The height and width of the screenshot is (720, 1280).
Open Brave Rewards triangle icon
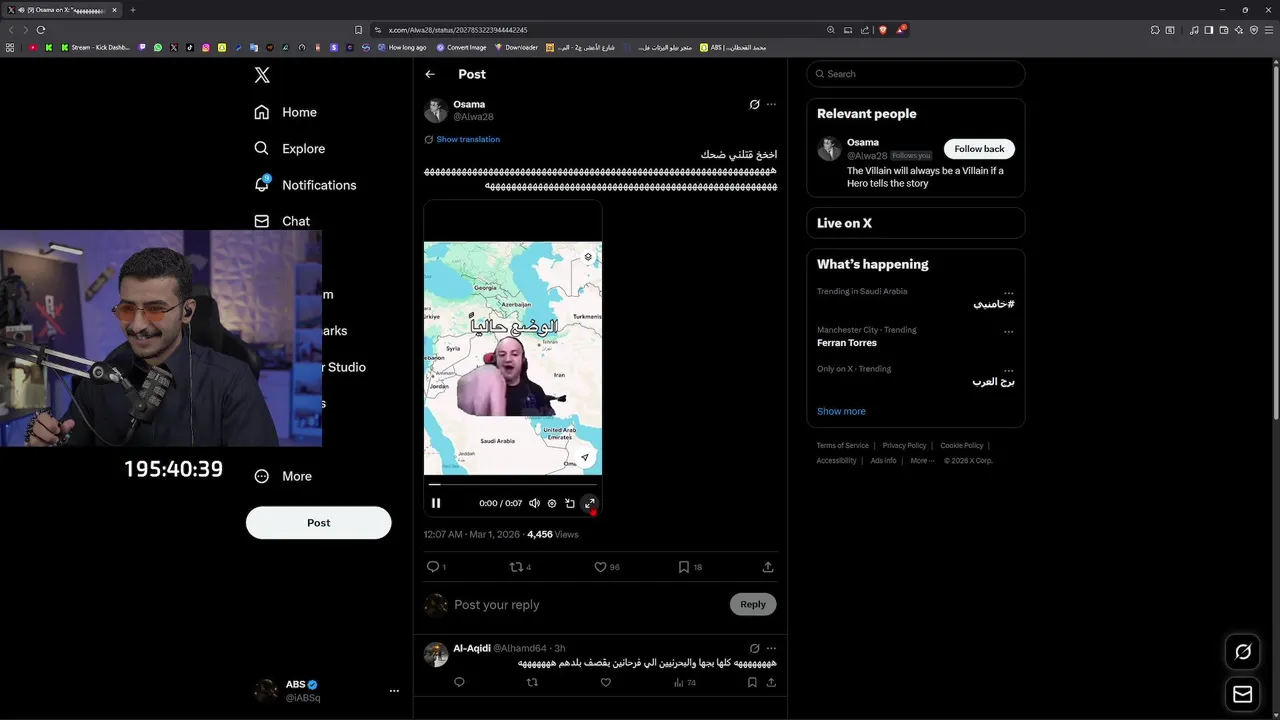(x=900, y=30)
